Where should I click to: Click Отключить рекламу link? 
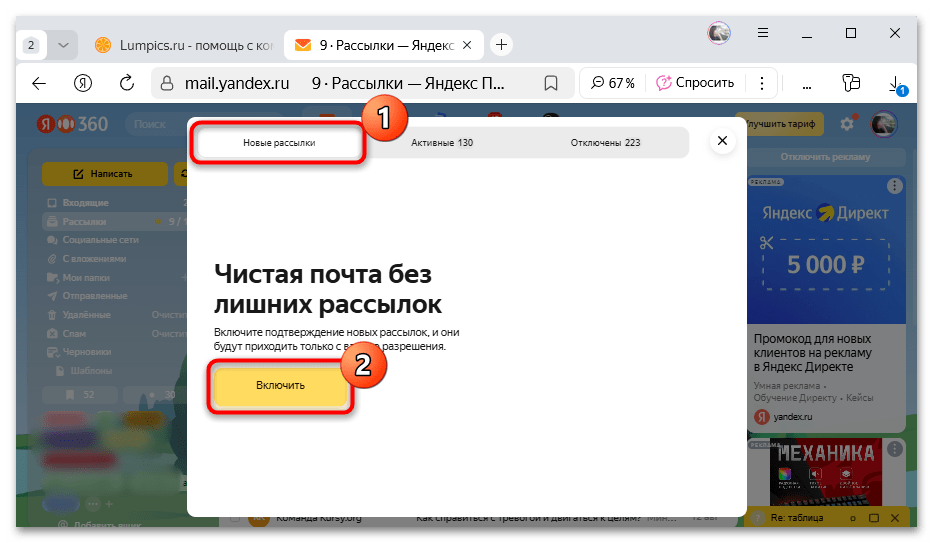coord(825,157)
